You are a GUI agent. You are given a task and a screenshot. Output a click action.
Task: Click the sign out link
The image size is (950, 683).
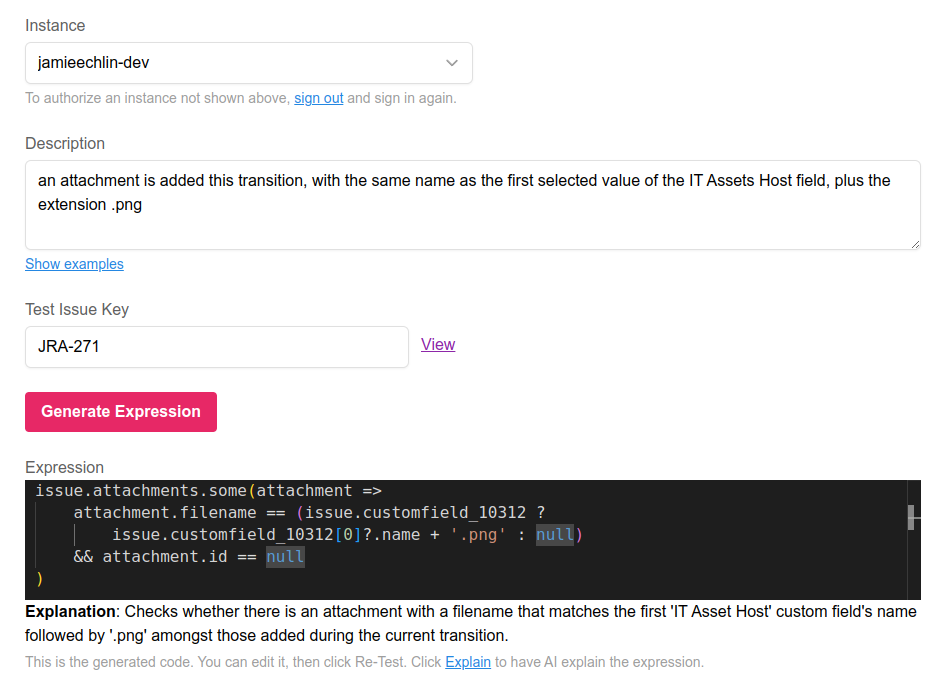[x=318, y=98]
